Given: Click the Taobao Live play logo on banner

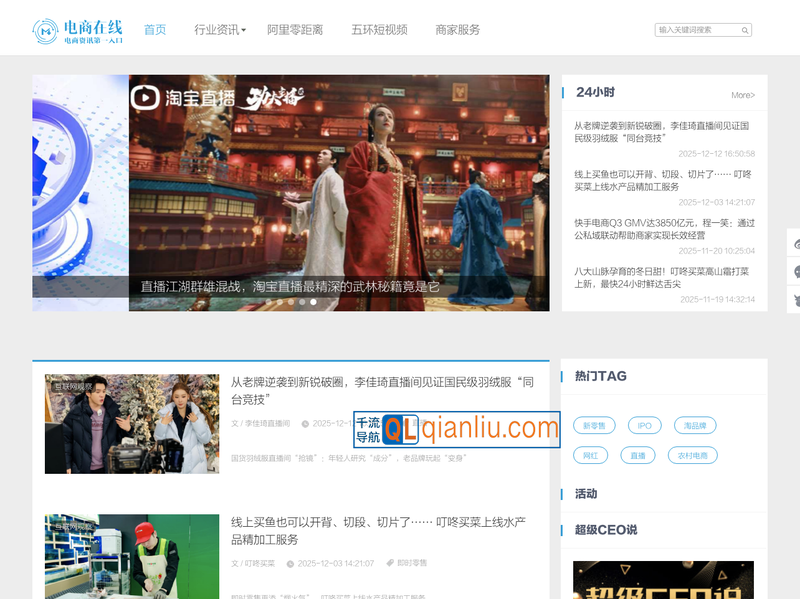Looking at the screenshot, I should (x=146, y=97).
